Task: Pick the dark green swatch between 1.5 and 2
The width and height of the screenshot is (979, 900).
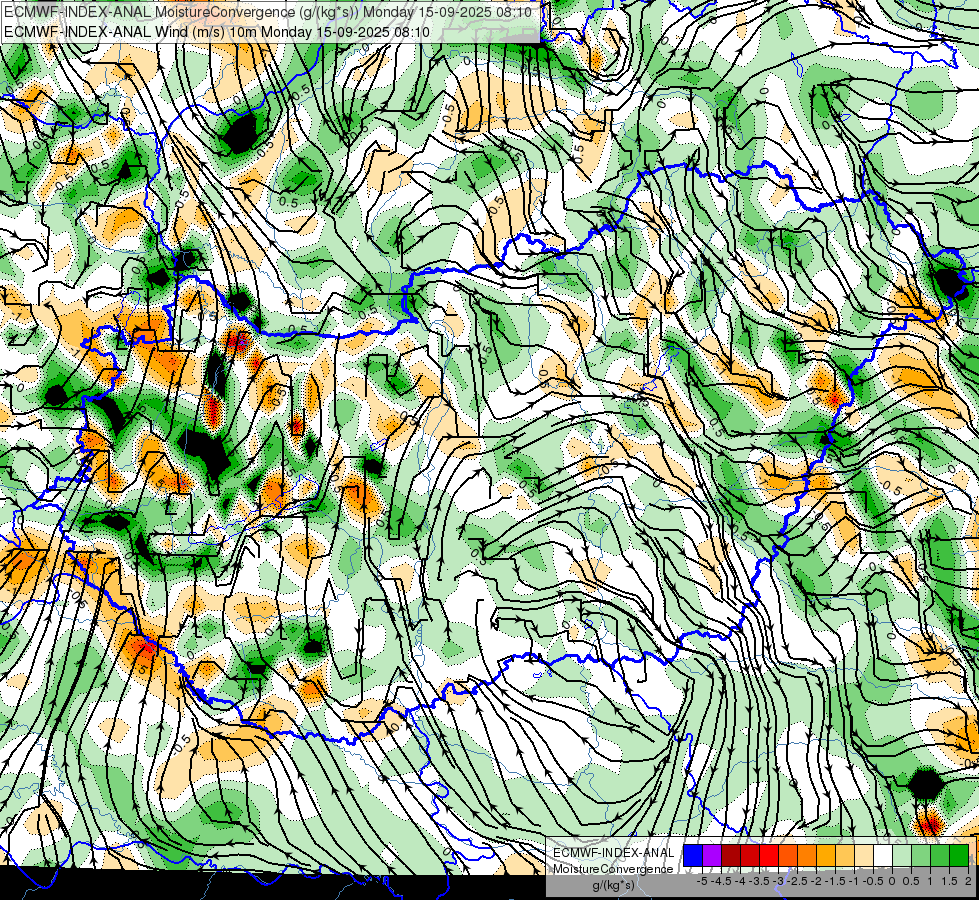Action: (x=959, y=855)
